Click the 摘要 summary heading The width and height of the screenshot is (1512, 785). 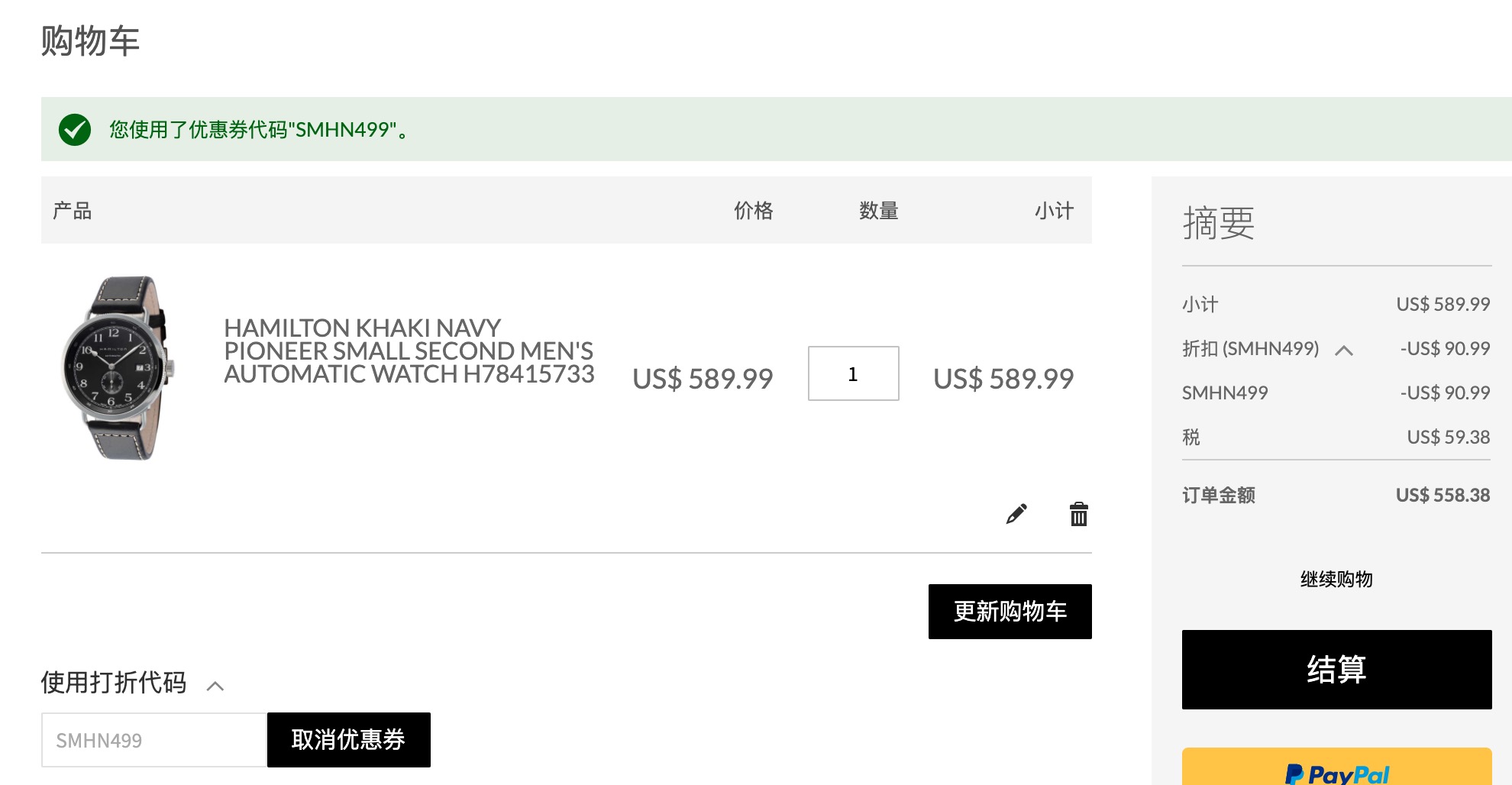click(1219, 223)
